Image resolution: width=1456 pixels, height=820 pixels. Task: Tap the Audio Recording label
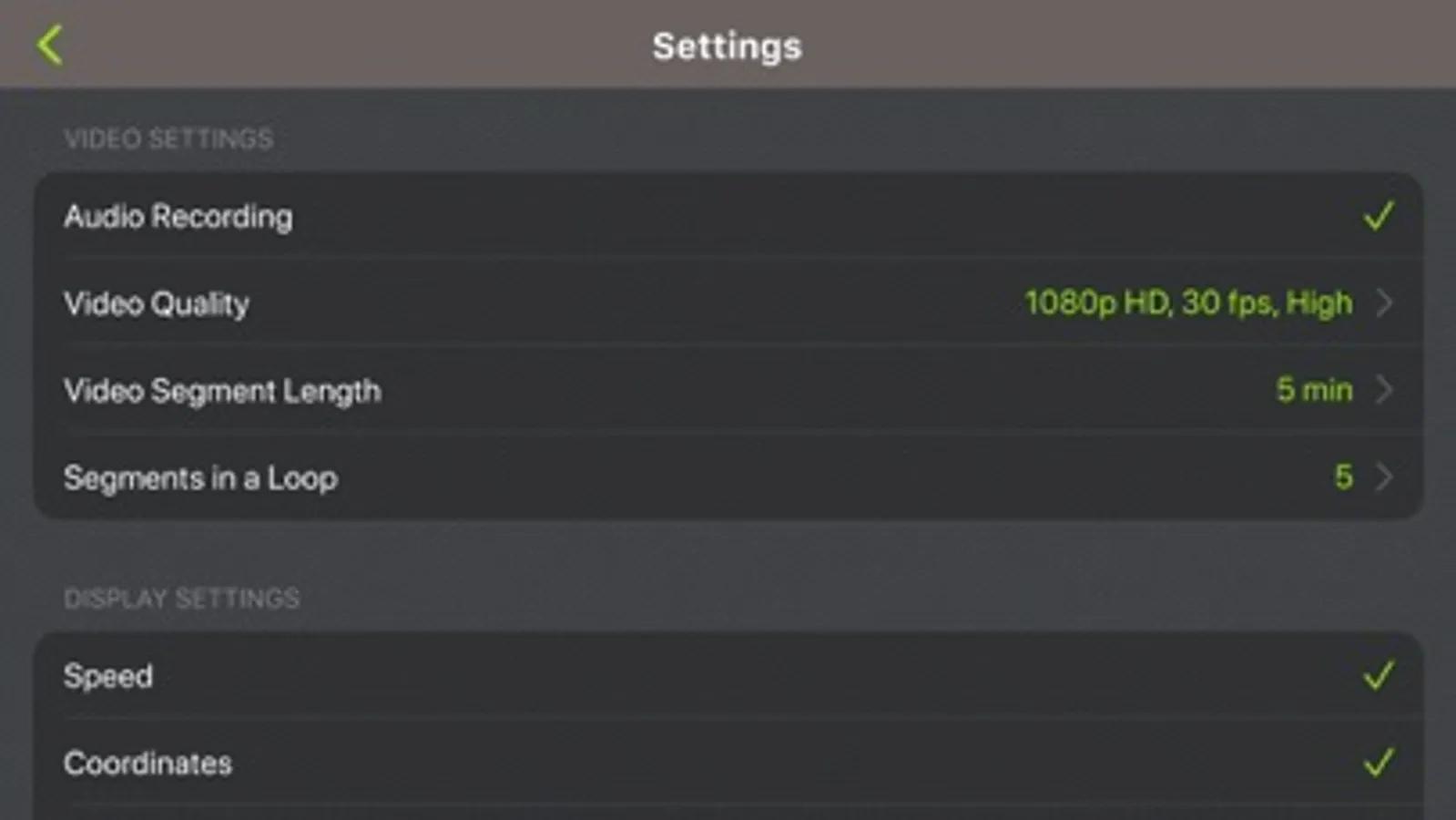pos(178,217)
